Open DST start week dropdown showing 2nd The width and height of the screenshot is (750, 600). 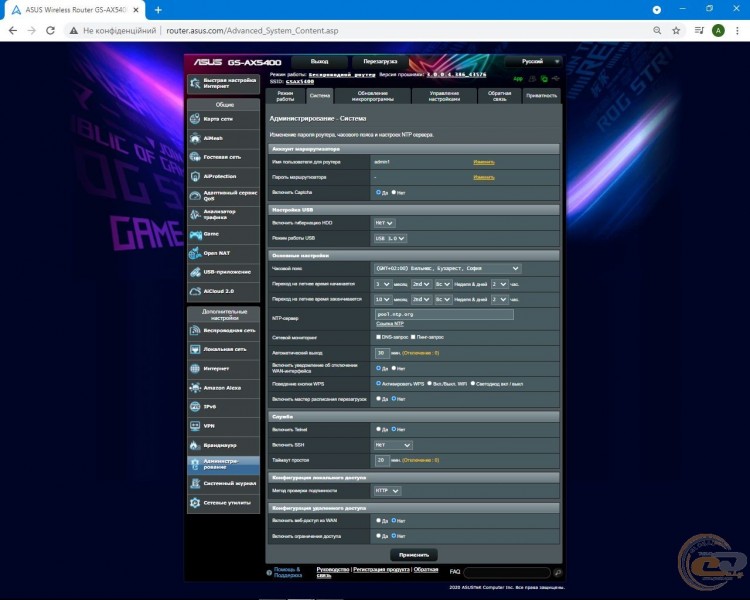click(x=421, y=284)
